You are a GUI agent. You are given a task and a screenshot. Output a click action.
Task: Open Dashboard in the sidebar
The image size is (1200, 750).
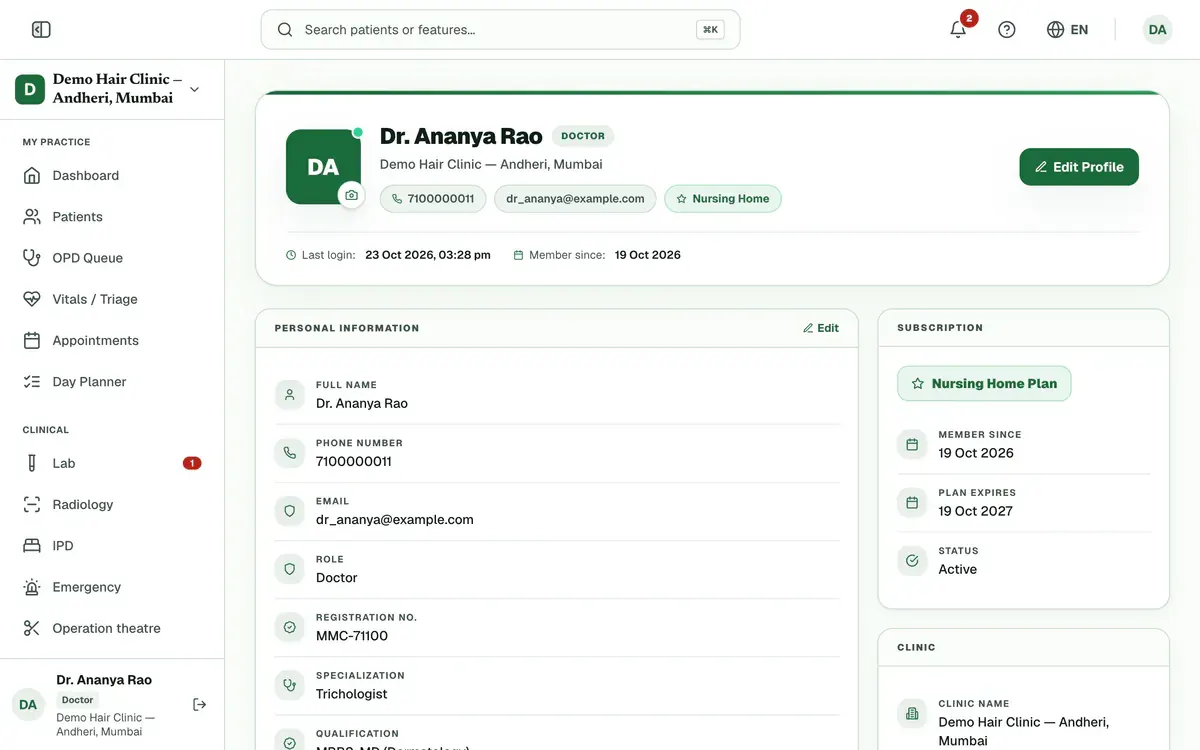click(112, 176)
